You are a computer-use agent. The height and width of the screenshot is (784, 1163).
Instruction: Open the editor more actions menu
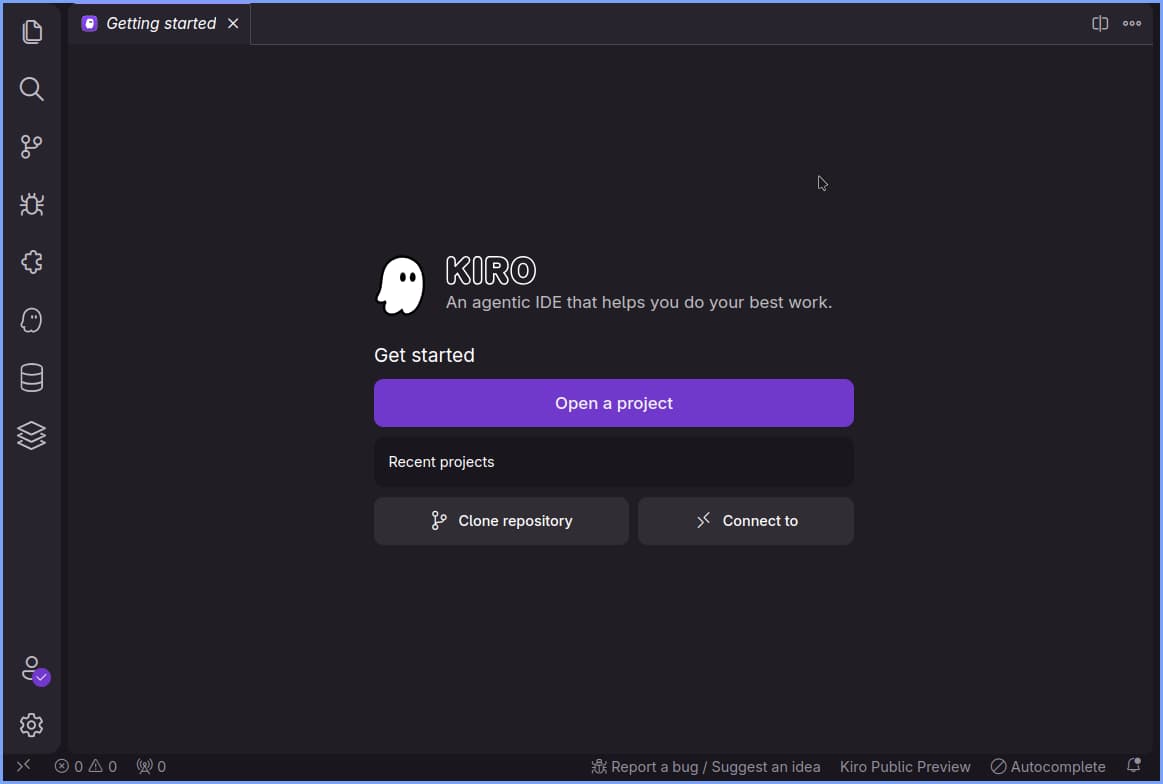1132,23
